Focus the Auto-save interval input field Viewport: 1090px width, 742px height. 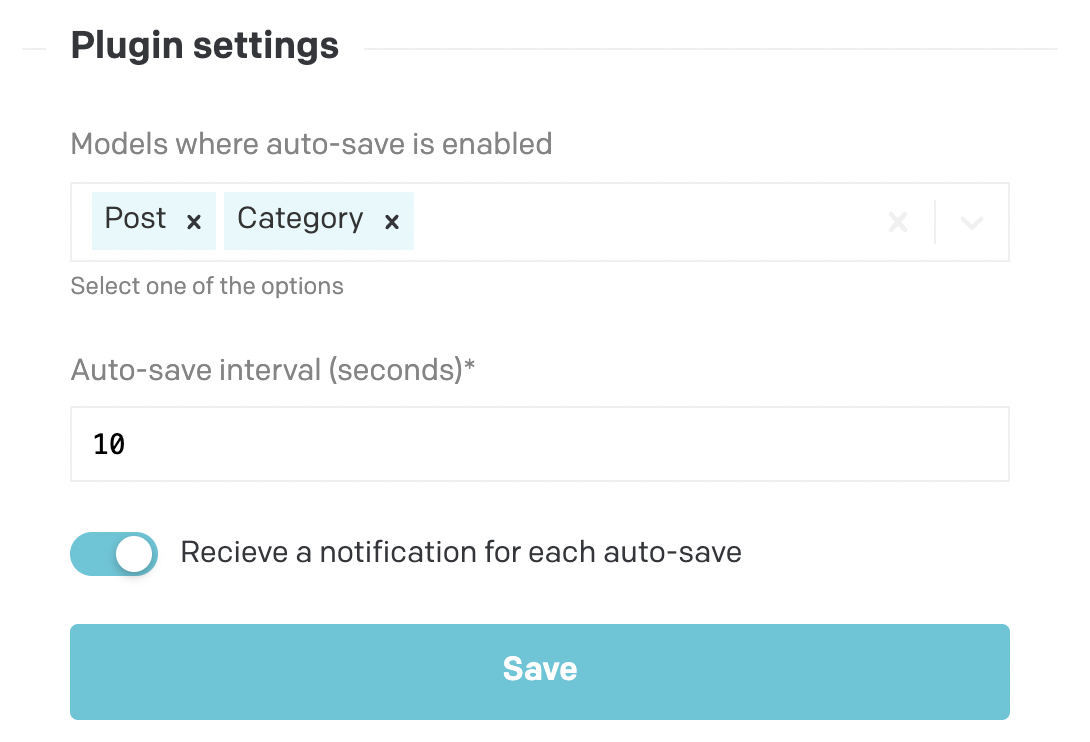[540, 444]
